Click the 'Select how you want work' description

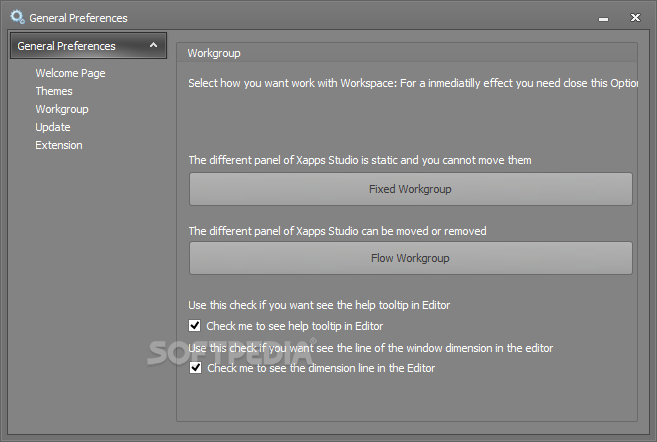click(410, 83)
